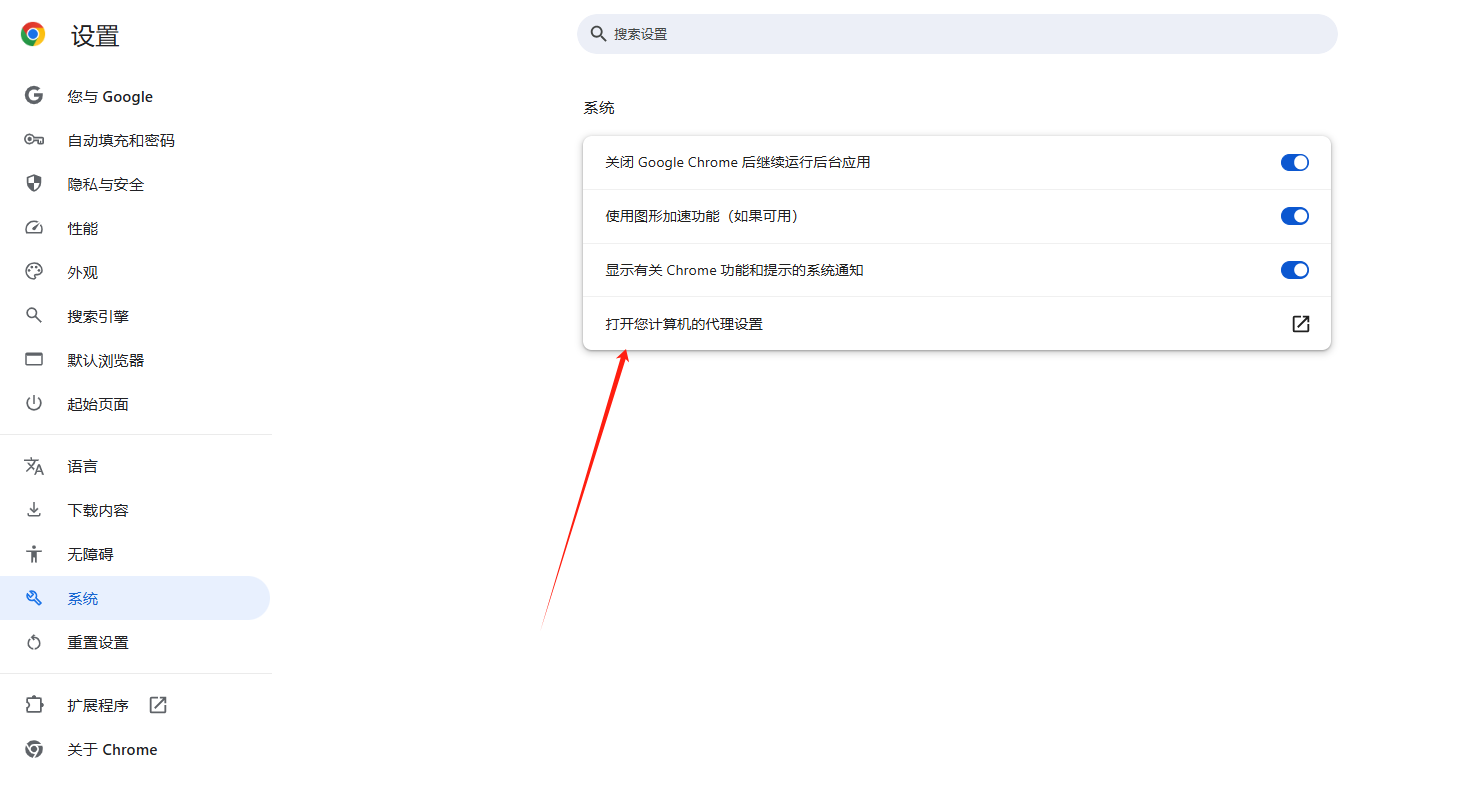Screen dimensions: 1470x808
Task: Click the 系统 section heading
Action: pyautogui.click(x=599, y=108)
